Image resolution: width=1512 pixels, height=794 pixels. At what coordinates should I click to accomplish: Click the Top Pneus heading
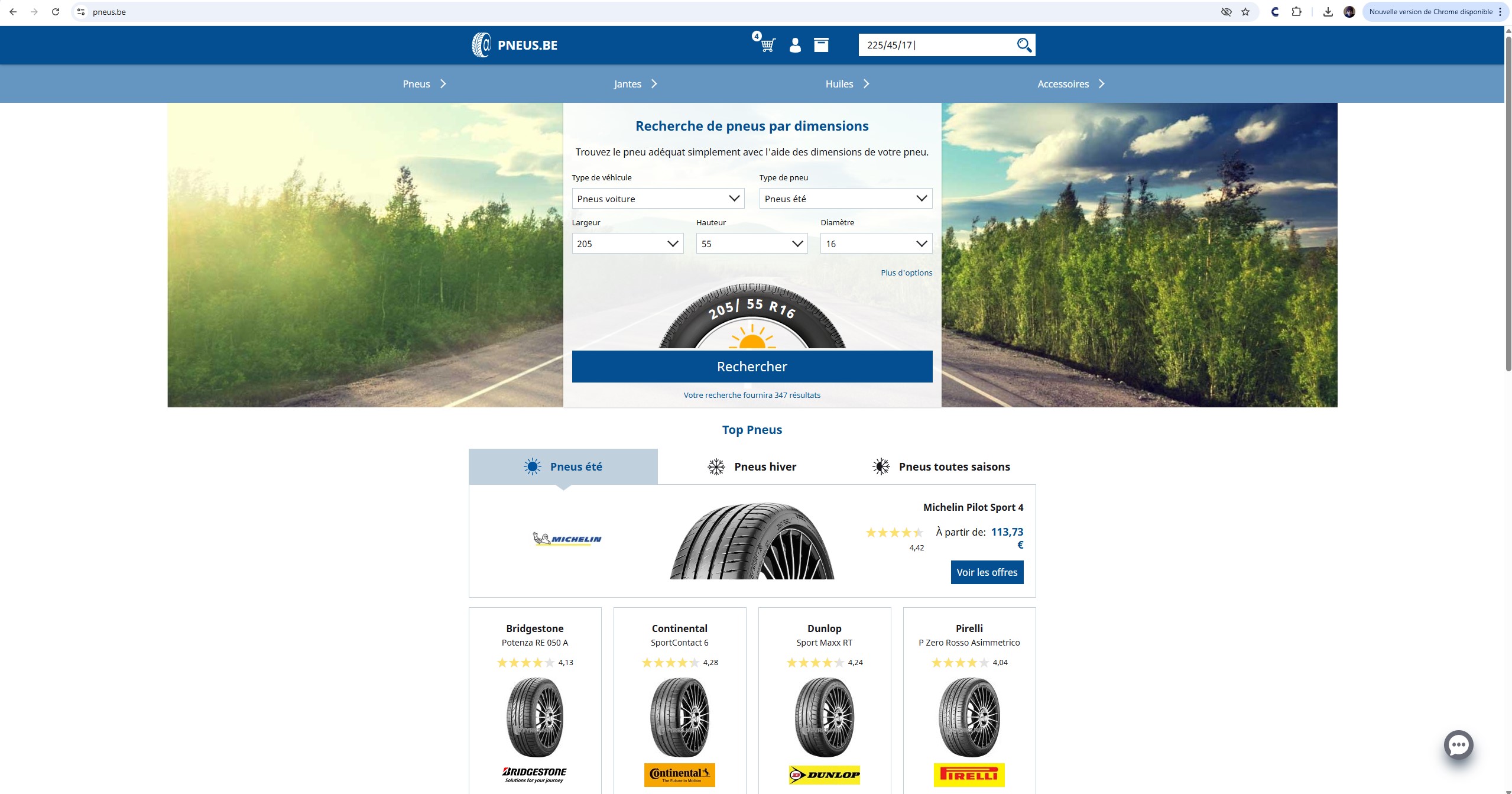tap(752, 430)
